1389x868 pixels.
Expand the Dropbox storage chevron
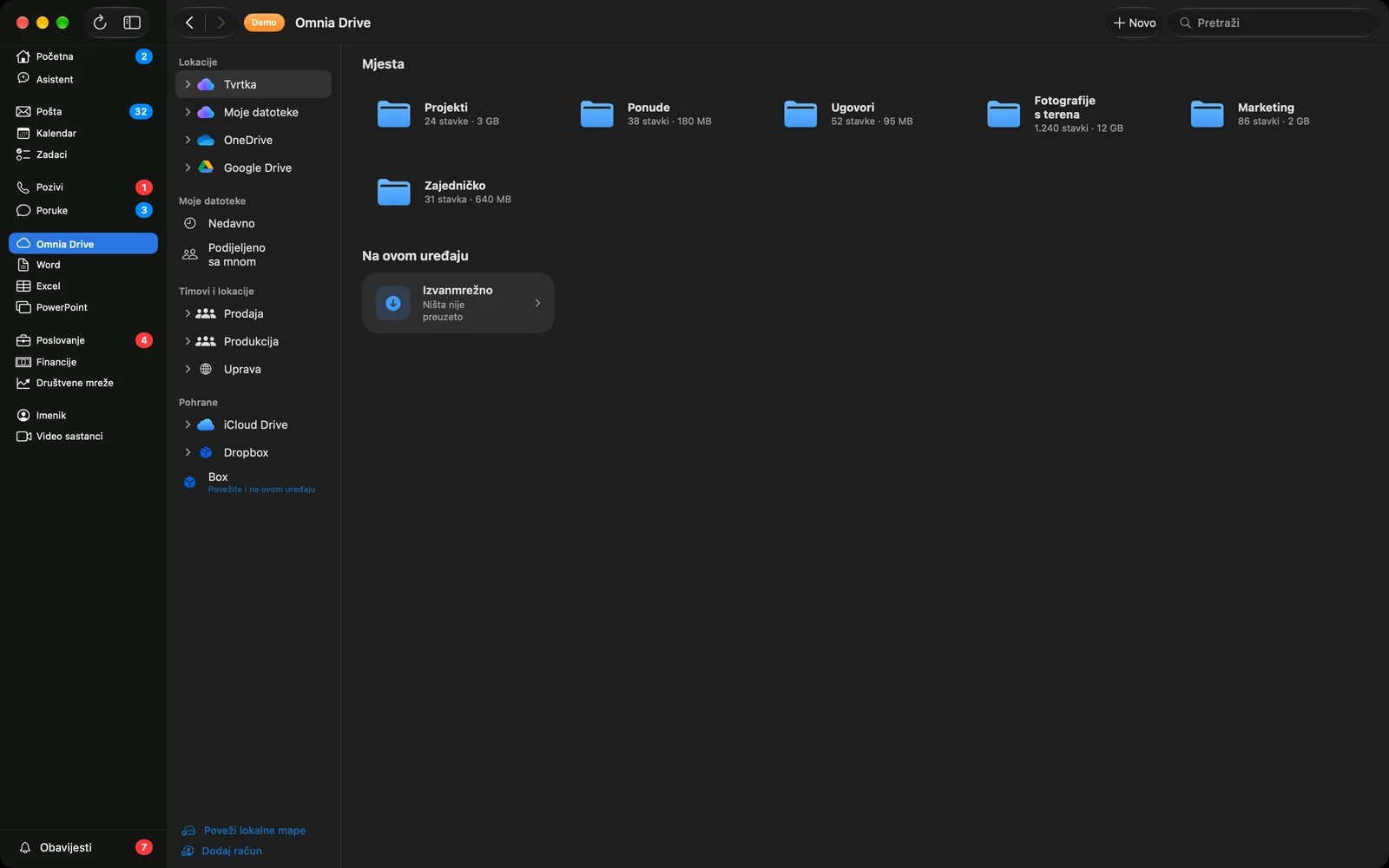point(188,452)
